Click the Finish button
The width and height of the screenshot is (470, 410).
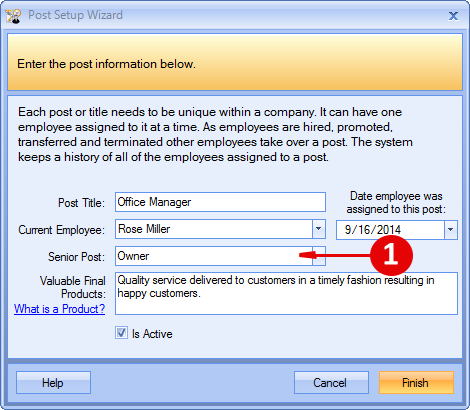click(x=416, y=383)
